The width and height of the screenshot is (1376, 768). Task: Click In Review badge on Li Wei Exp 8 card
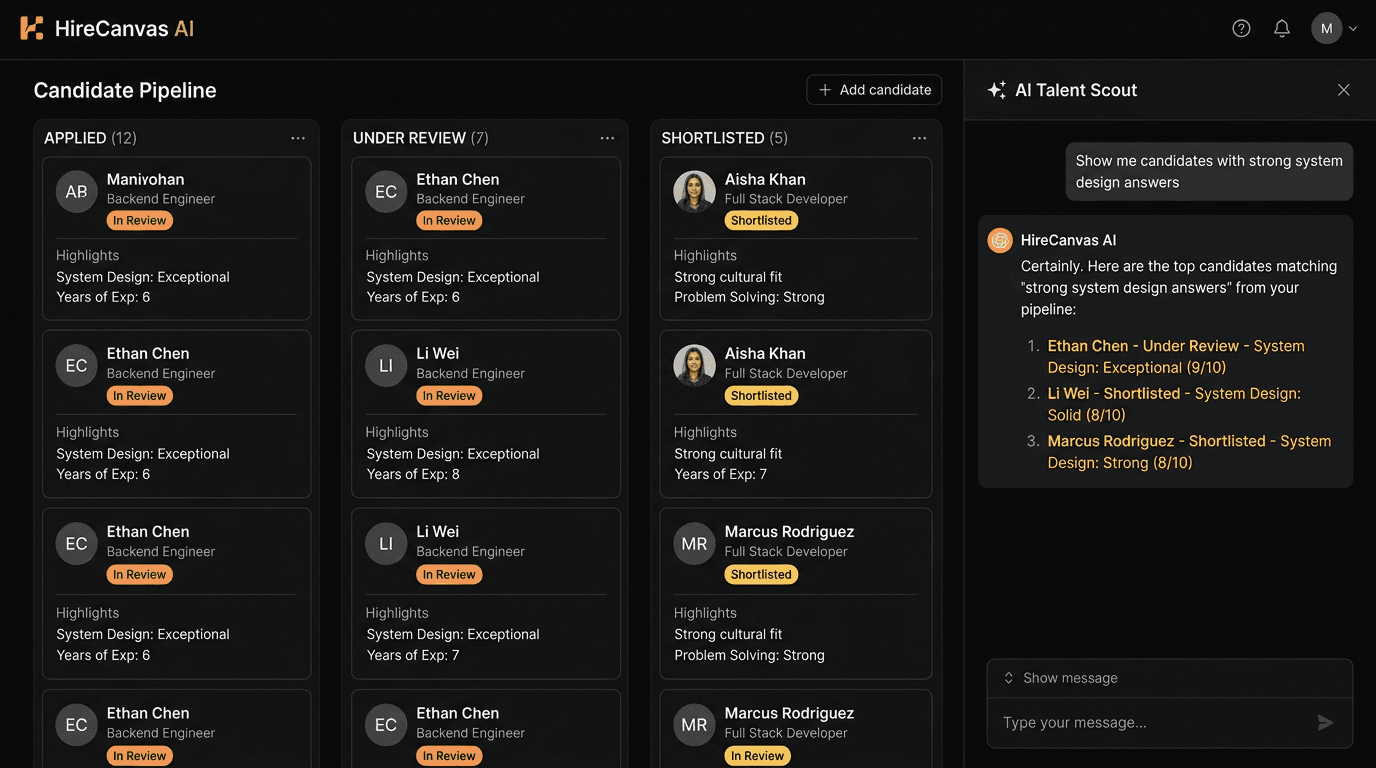(449, 396)
